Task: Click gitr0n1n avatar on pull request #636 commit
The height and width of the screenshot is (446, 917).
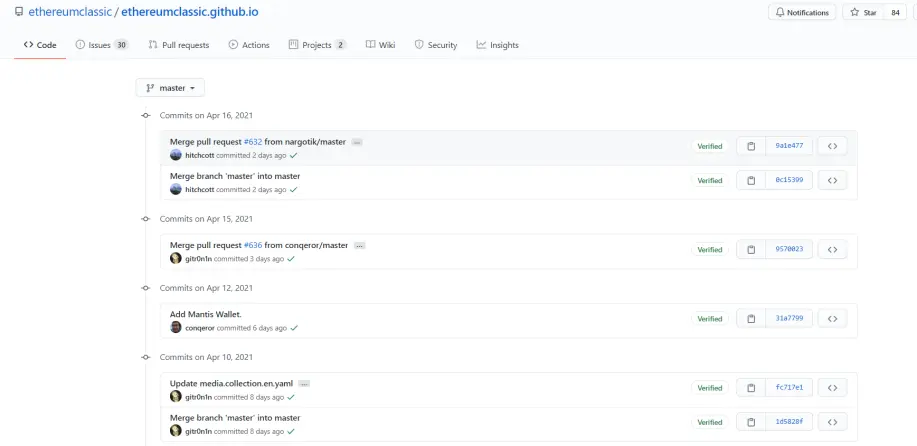Action: tap(176, 258)
